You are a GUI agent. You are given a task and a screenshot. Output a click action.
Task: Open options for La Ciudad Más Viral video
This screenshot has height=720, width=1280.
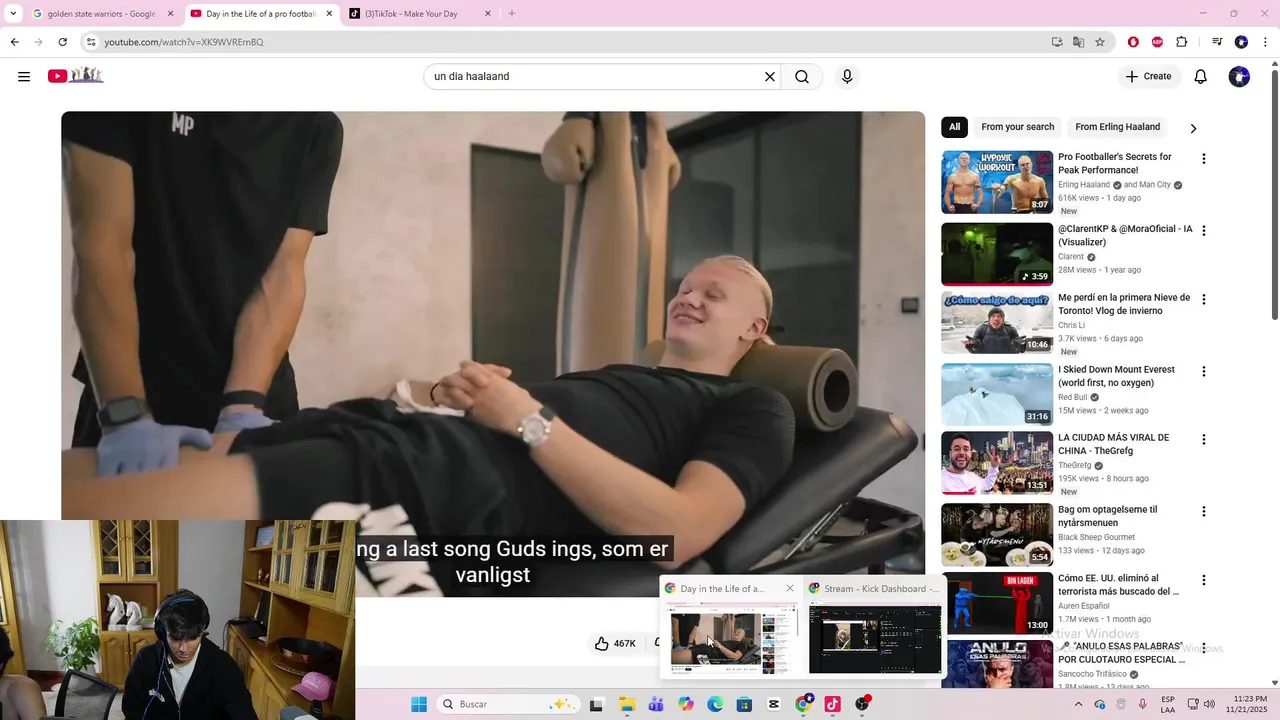(1204, 439)
